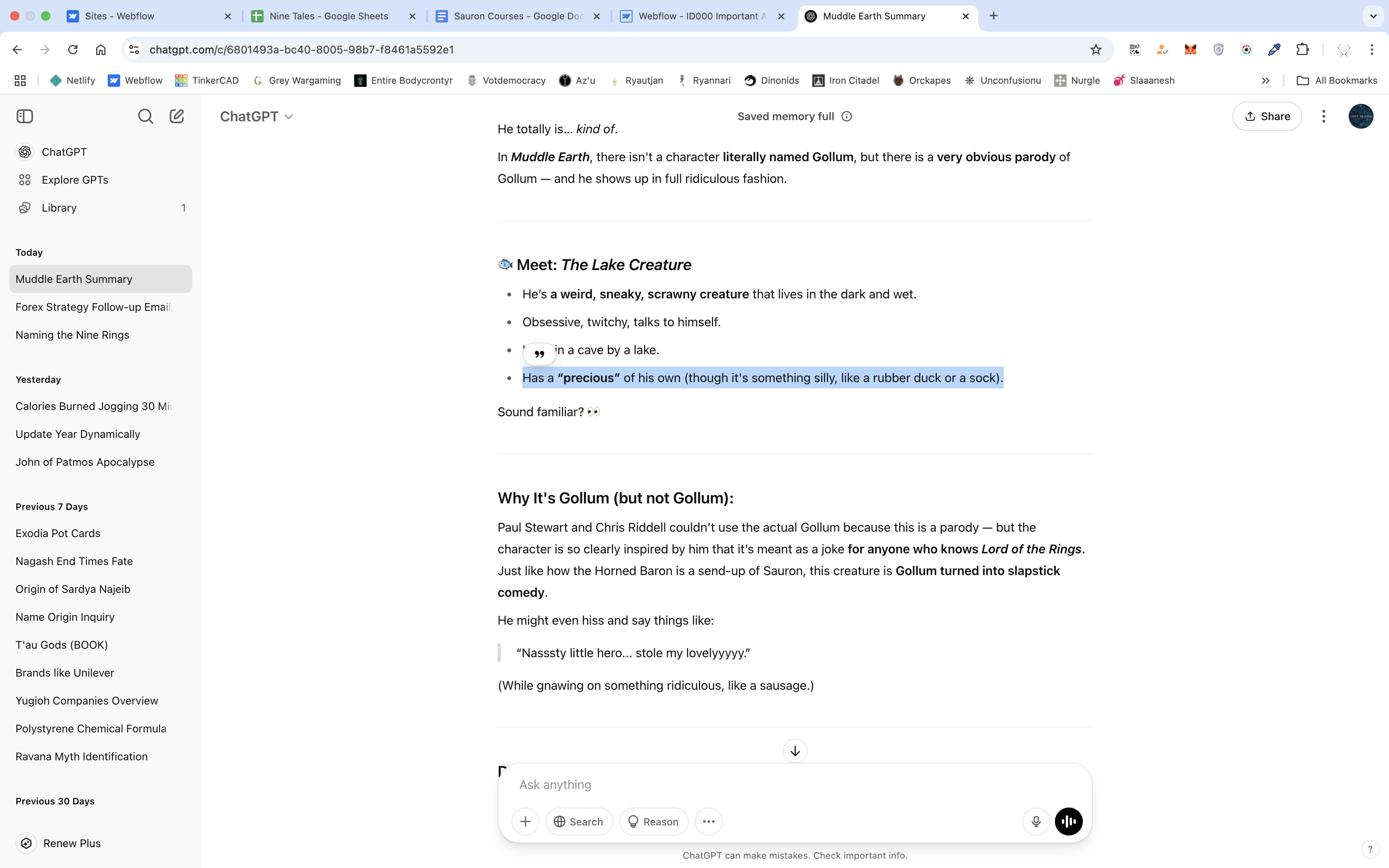This screenshot has height=868, width=1389.
Task: Toggle the Search web option
Action: pos(579,821)
